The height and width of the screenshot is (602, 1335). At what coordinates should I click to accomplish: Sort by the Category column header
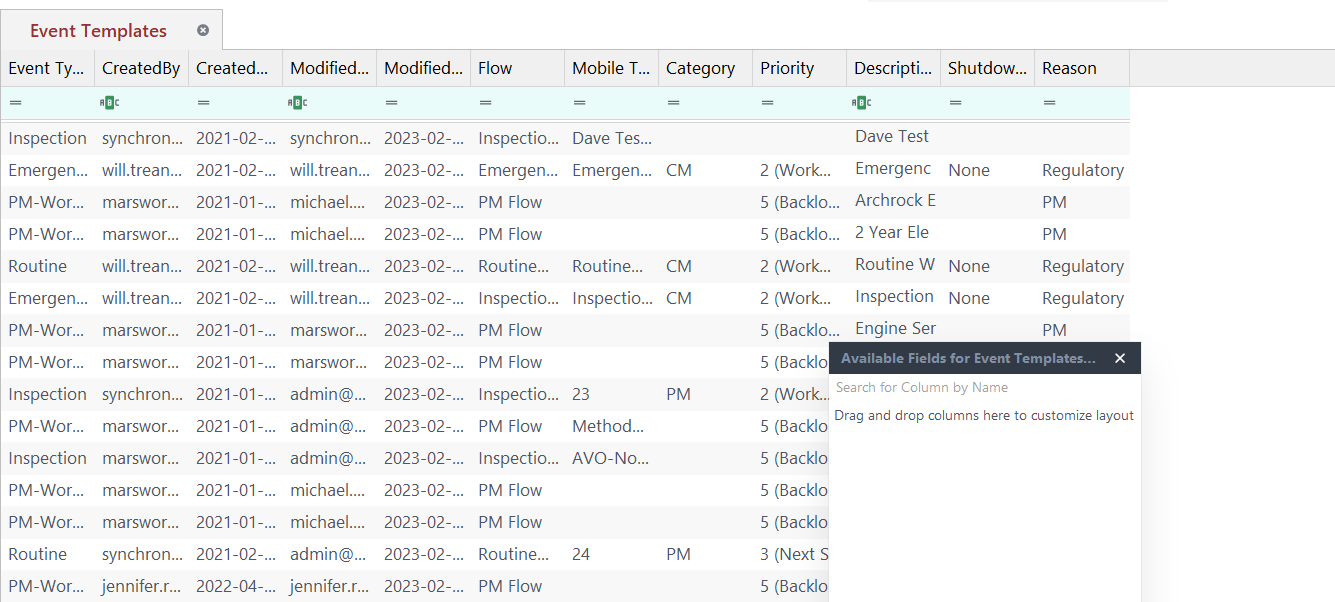point(705,68)
